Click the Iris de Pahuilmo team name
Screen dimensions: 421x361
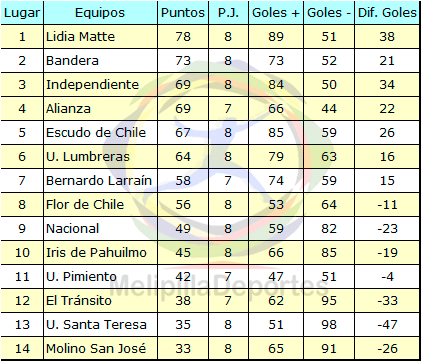(96, 252)
